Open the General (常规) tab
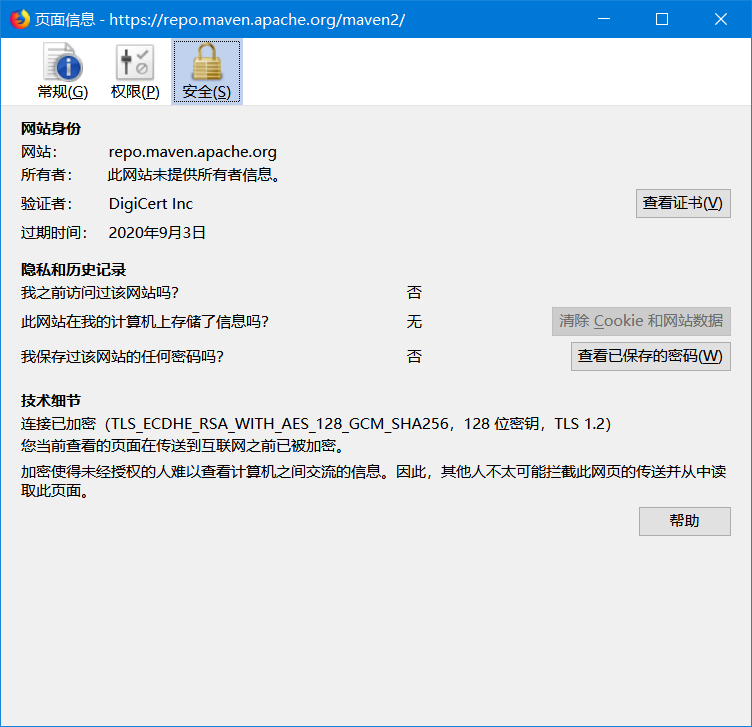Image resolution: width=752 pixels, height=727 pixels. (63, 71)
